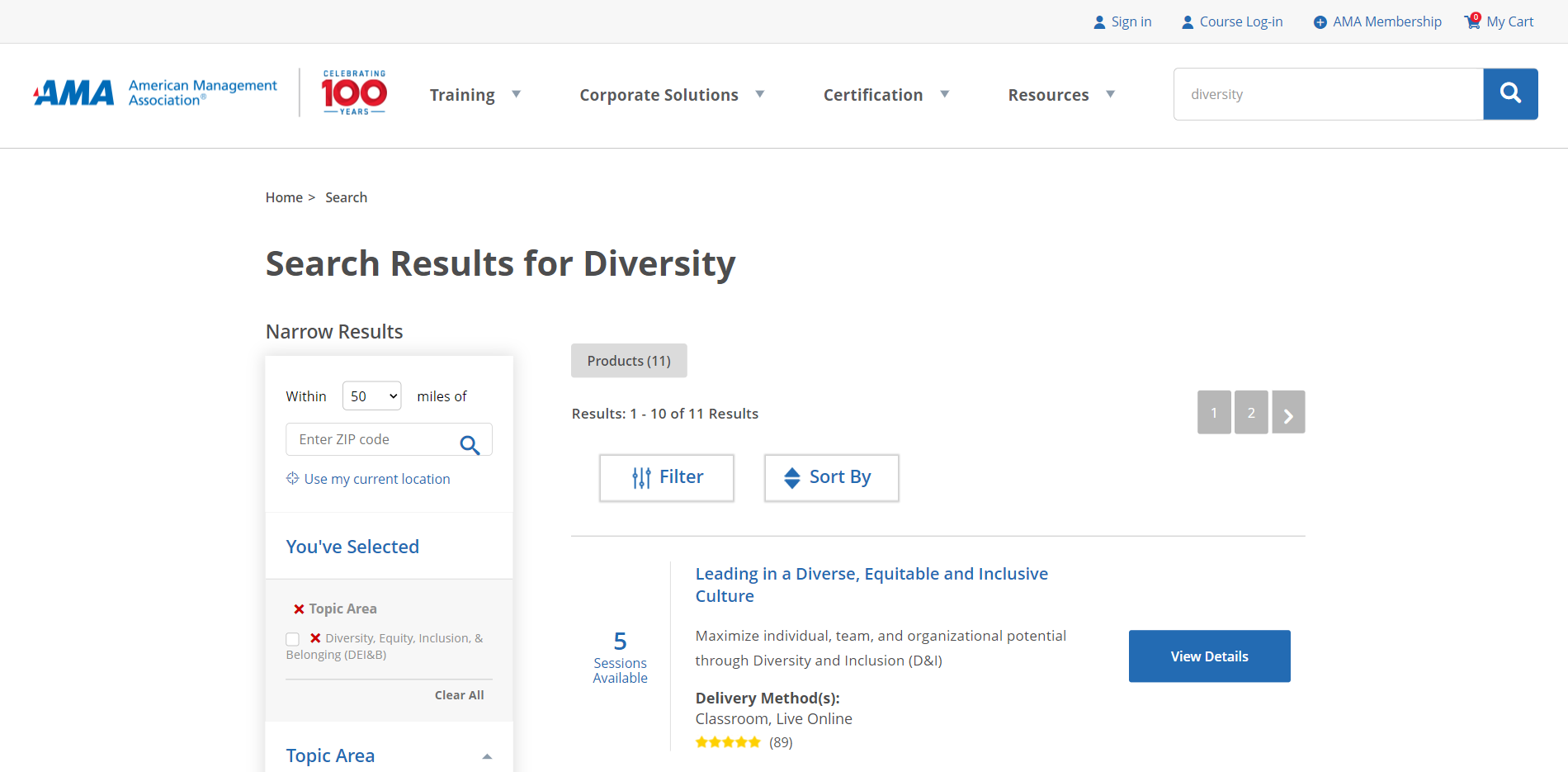Expand the Training menu arrow

tap(516, 94)
